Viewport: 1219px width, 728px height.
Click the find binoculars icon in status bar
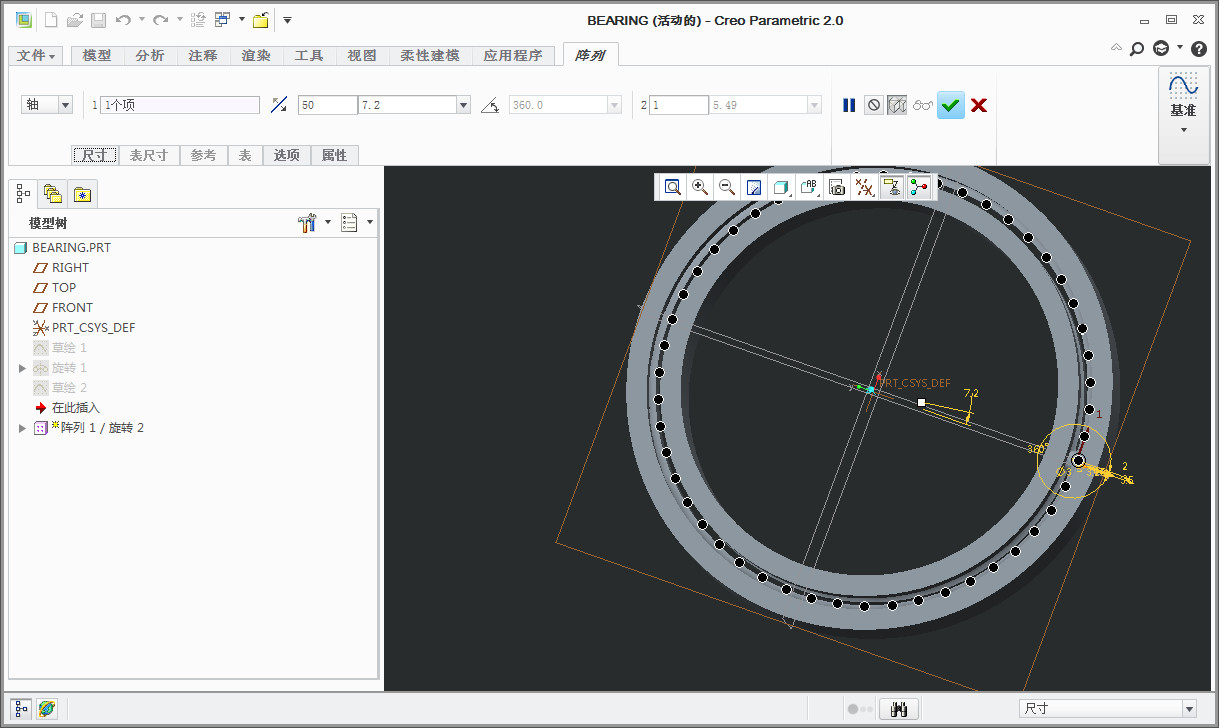(x=899, y=709)
